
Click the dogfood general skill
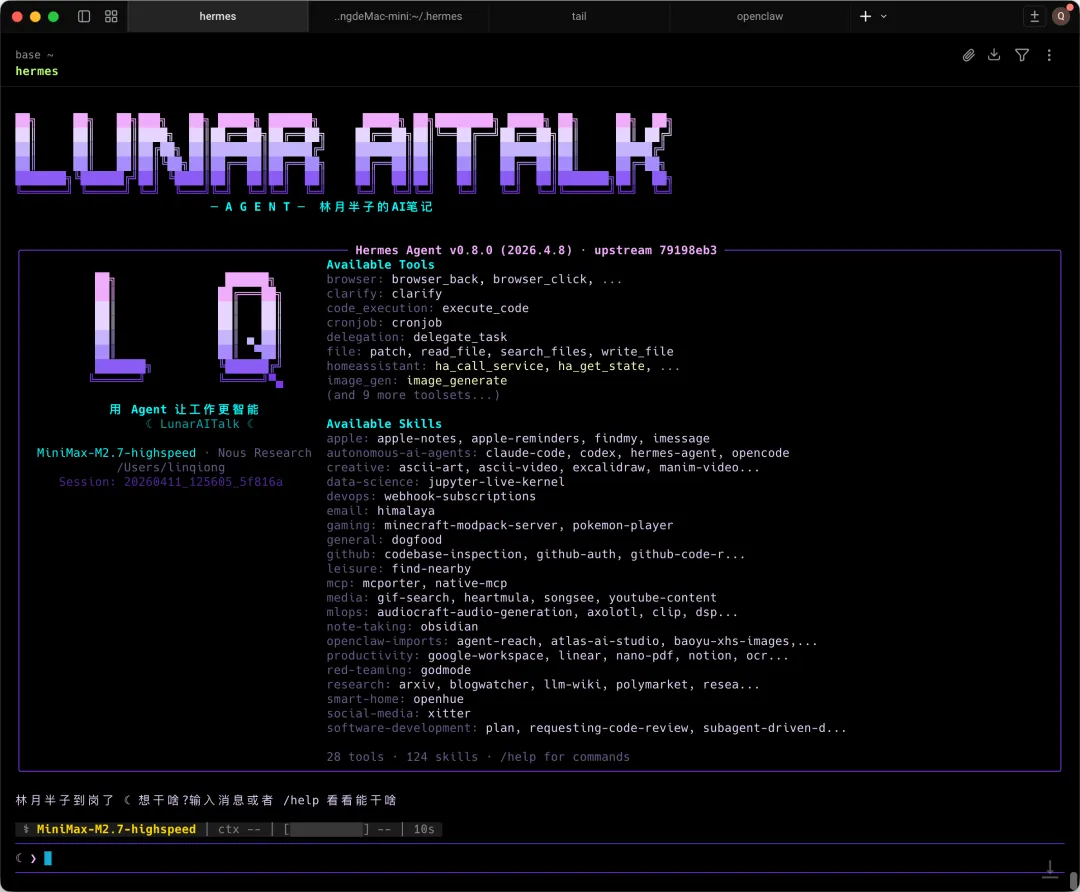(417, 539)
